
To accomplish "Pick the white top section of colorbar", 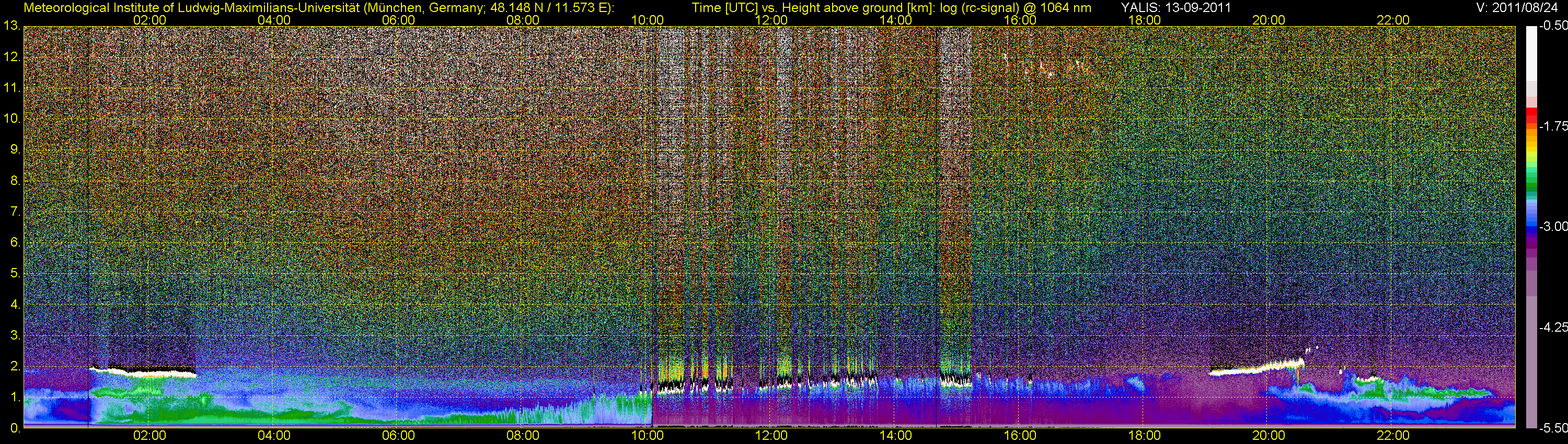I will [x=1531, y=55].
